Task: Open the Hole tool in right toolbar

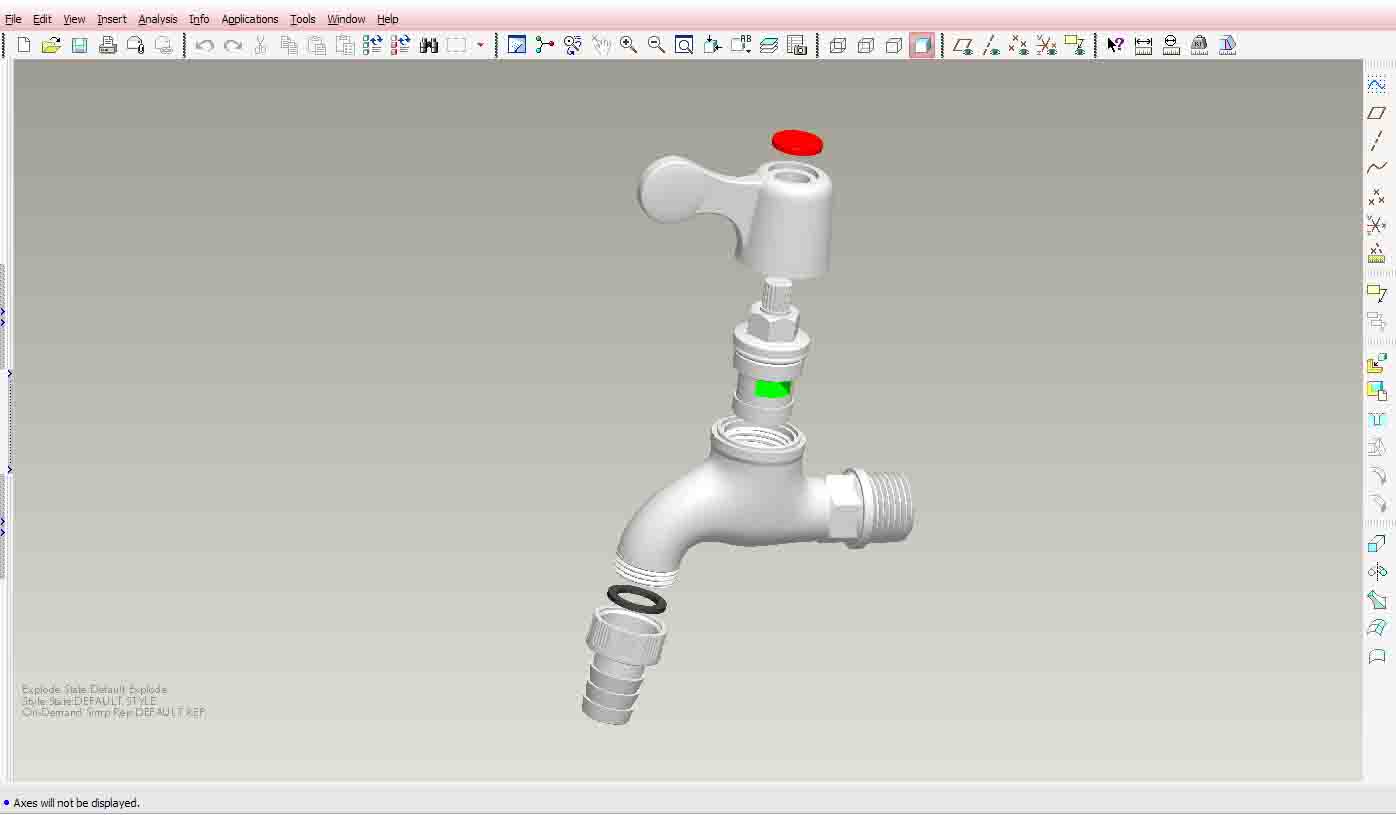Action: (1377, 420)
